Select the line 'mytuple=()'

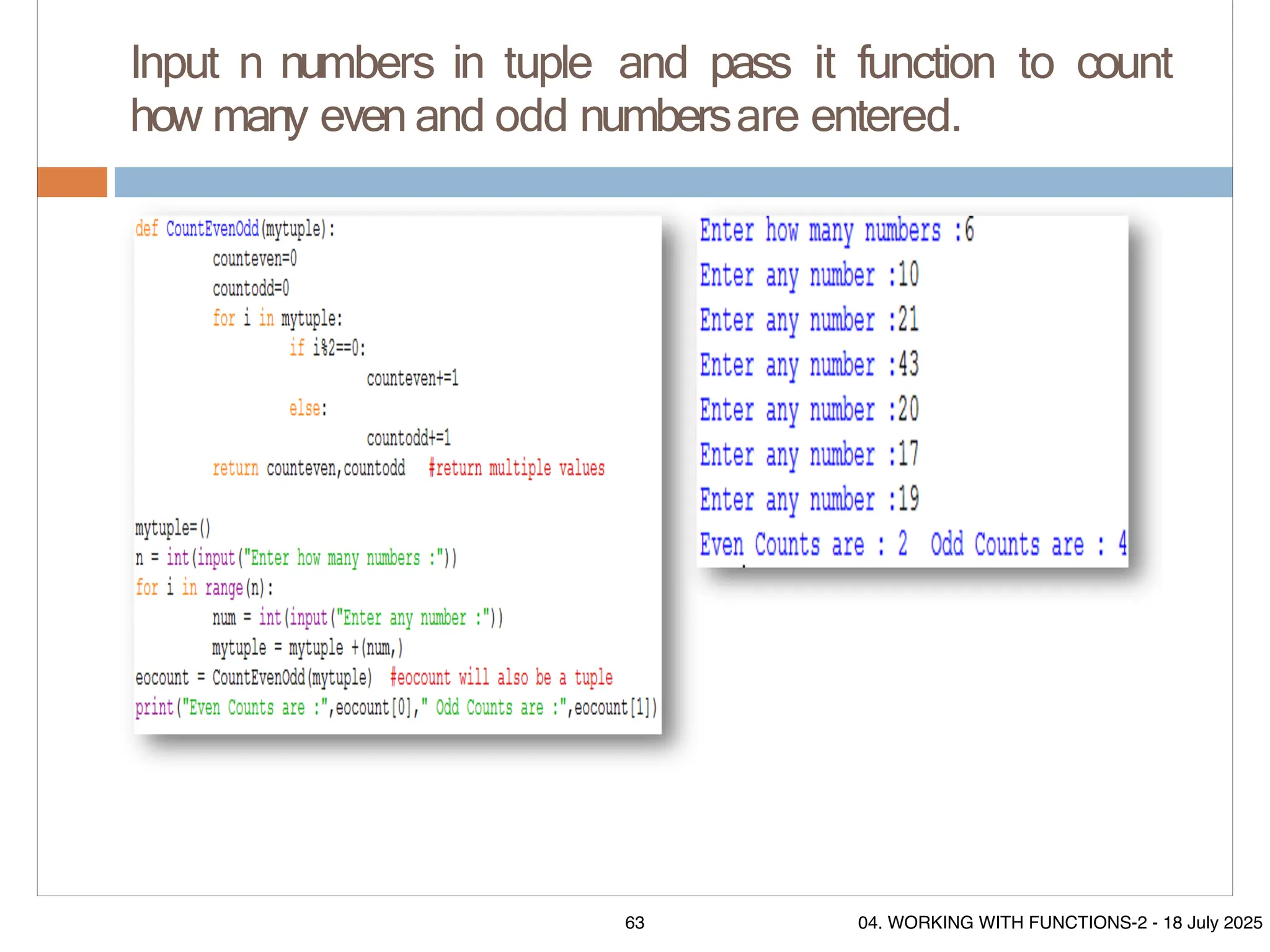click(x=173, y=528)
